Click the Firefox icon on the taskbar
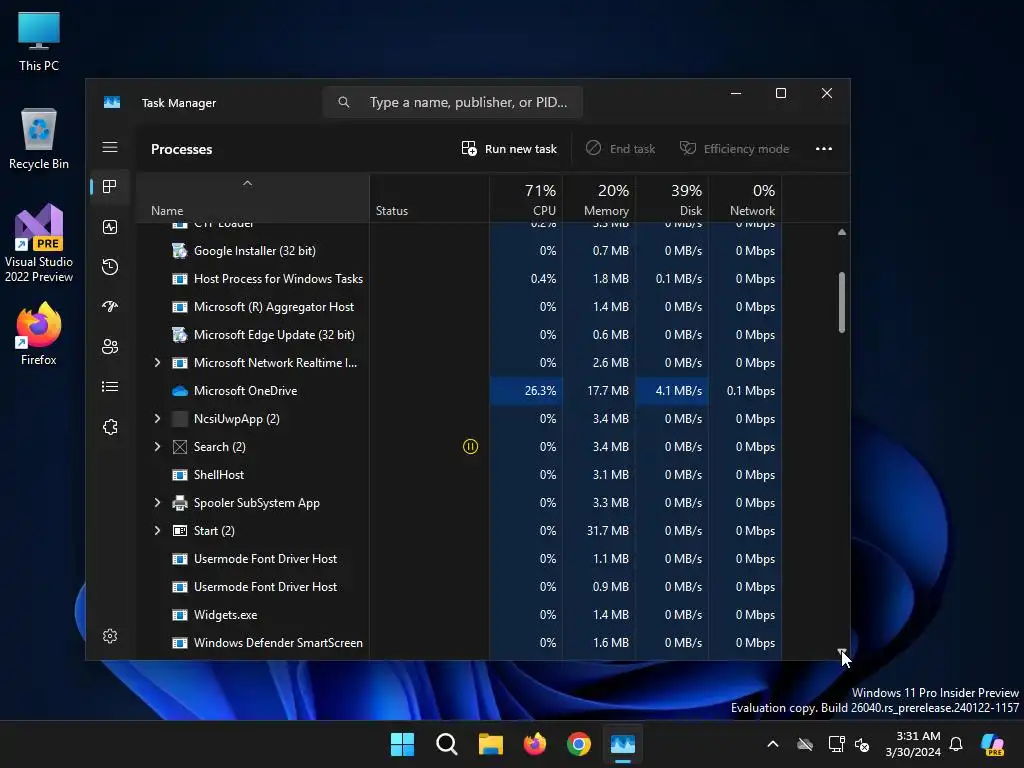1024x768 pixels. [x=535, y=744]
